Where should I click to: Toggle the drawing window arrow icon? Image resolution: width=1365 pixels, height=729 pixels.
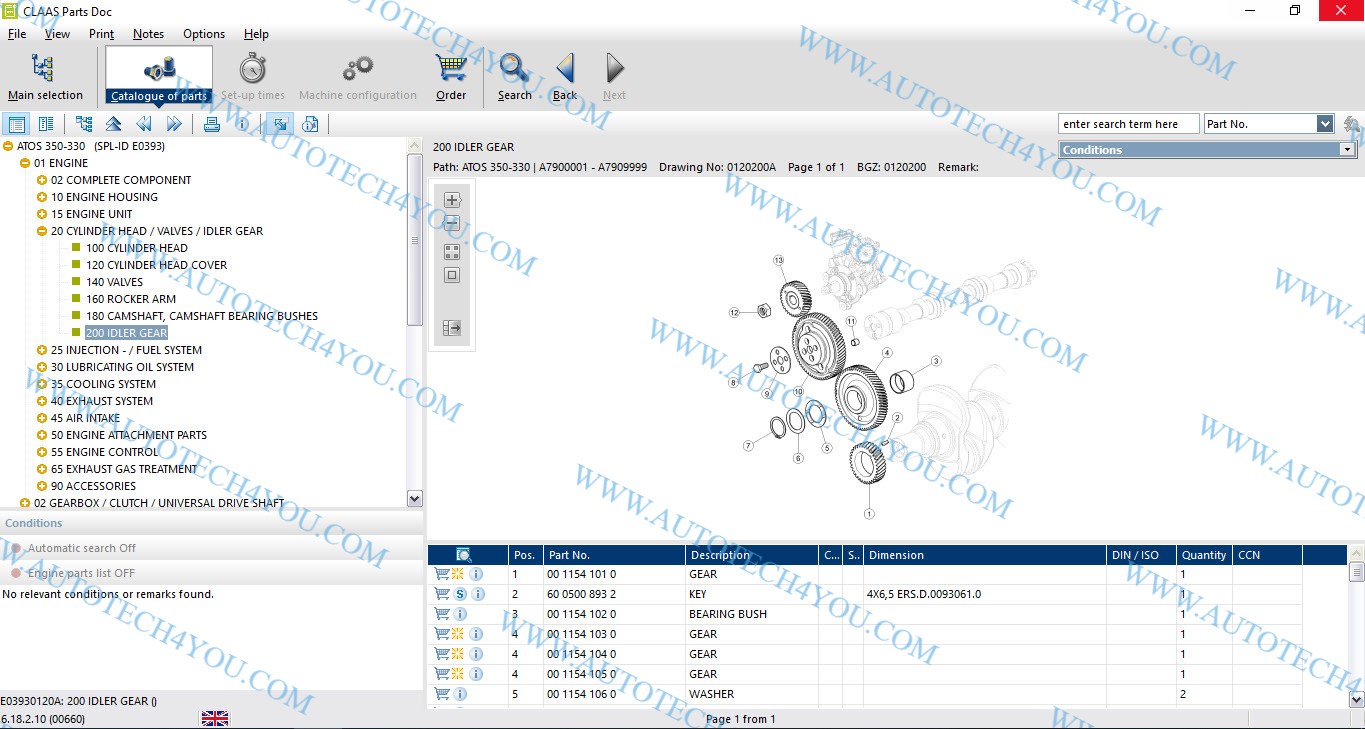tap(280, 124)
